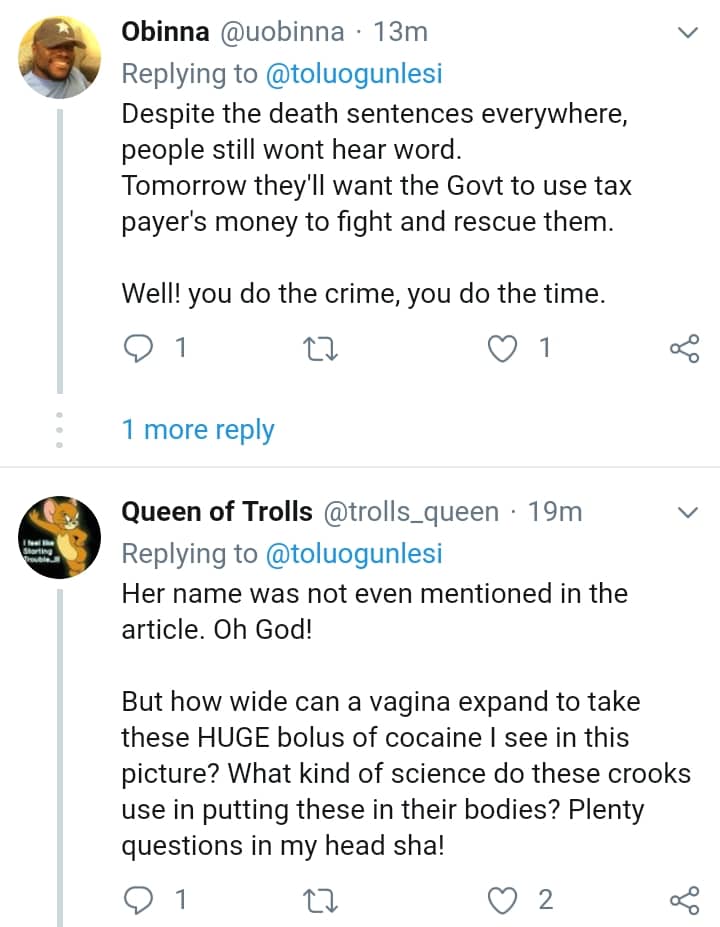
Task: Expand the "1 more reply" thread
Action: tap(198, 430)
